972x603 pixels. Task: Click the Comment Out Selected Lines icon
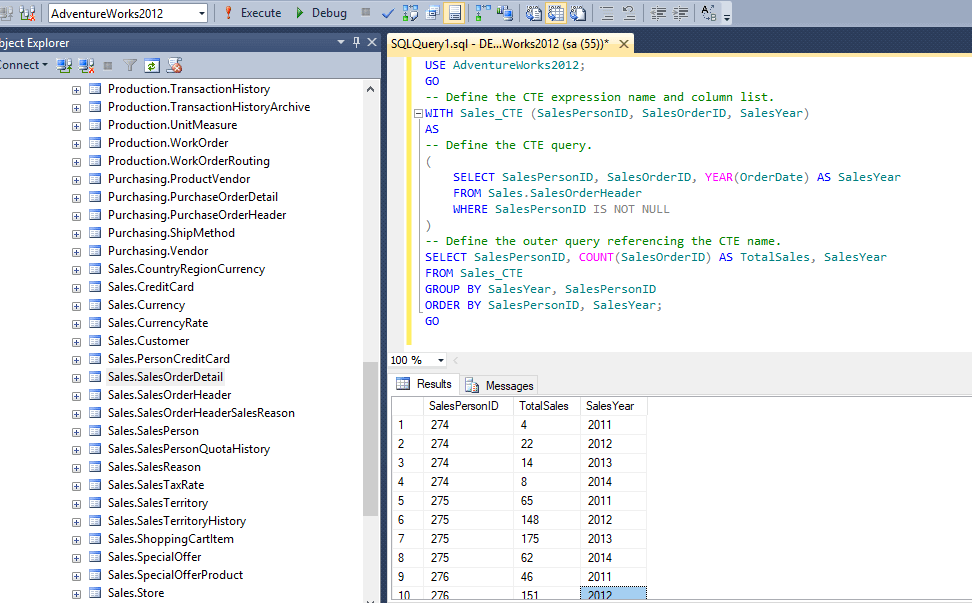(x=606, y=13)
